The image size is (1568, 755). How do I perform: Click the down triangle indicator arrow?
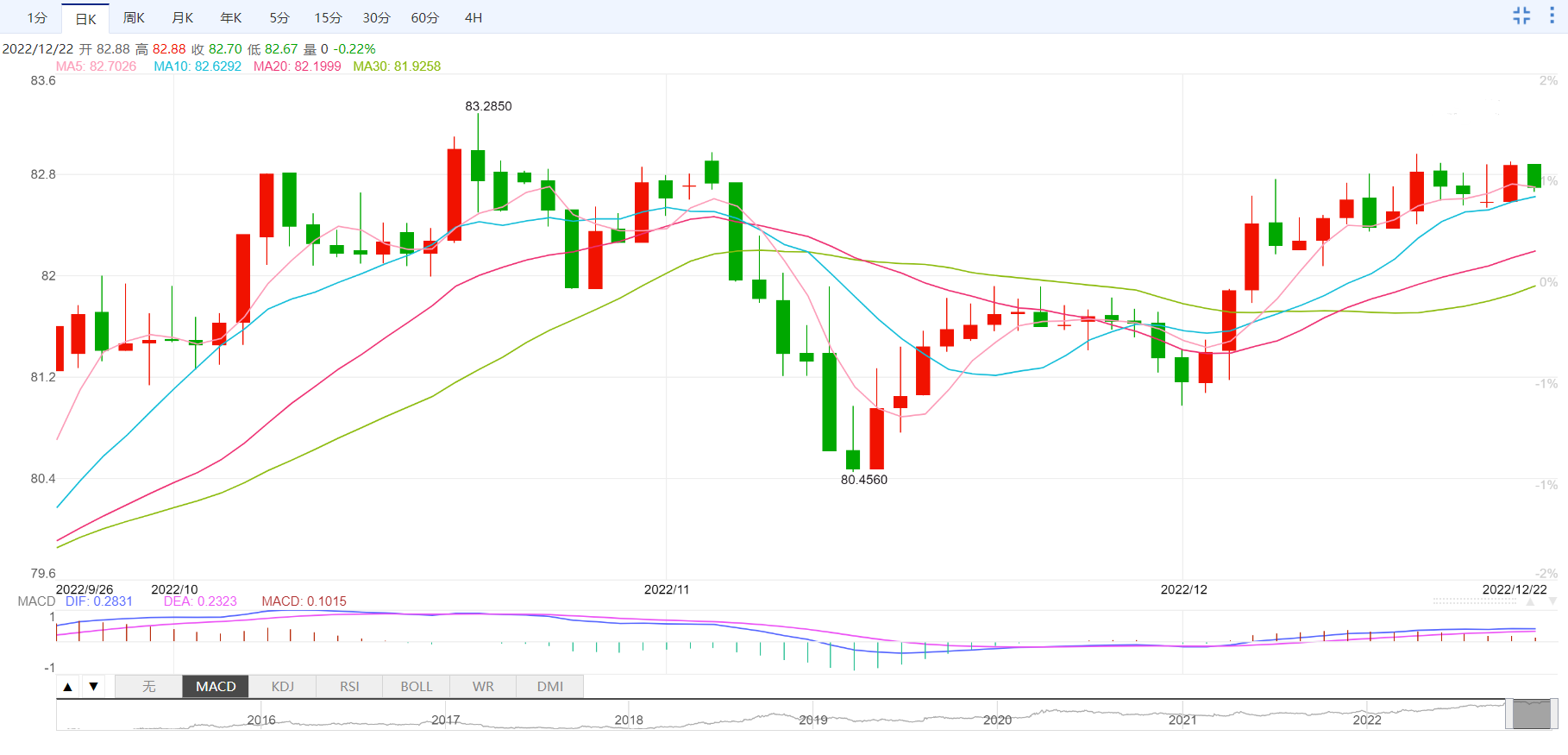pos(93,687)
